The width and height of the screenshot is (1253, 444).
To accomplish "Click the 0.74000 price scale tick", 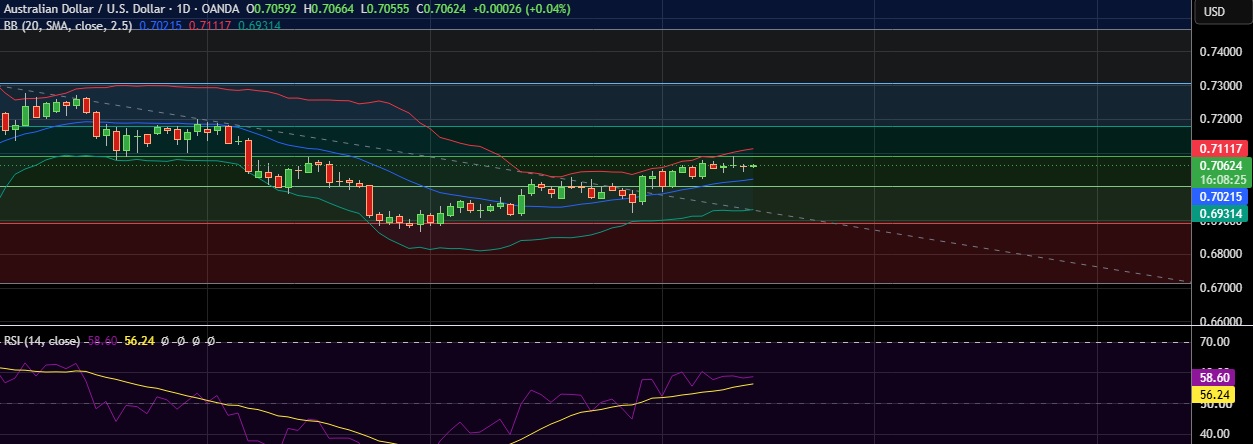I will tap(1220, 51).
